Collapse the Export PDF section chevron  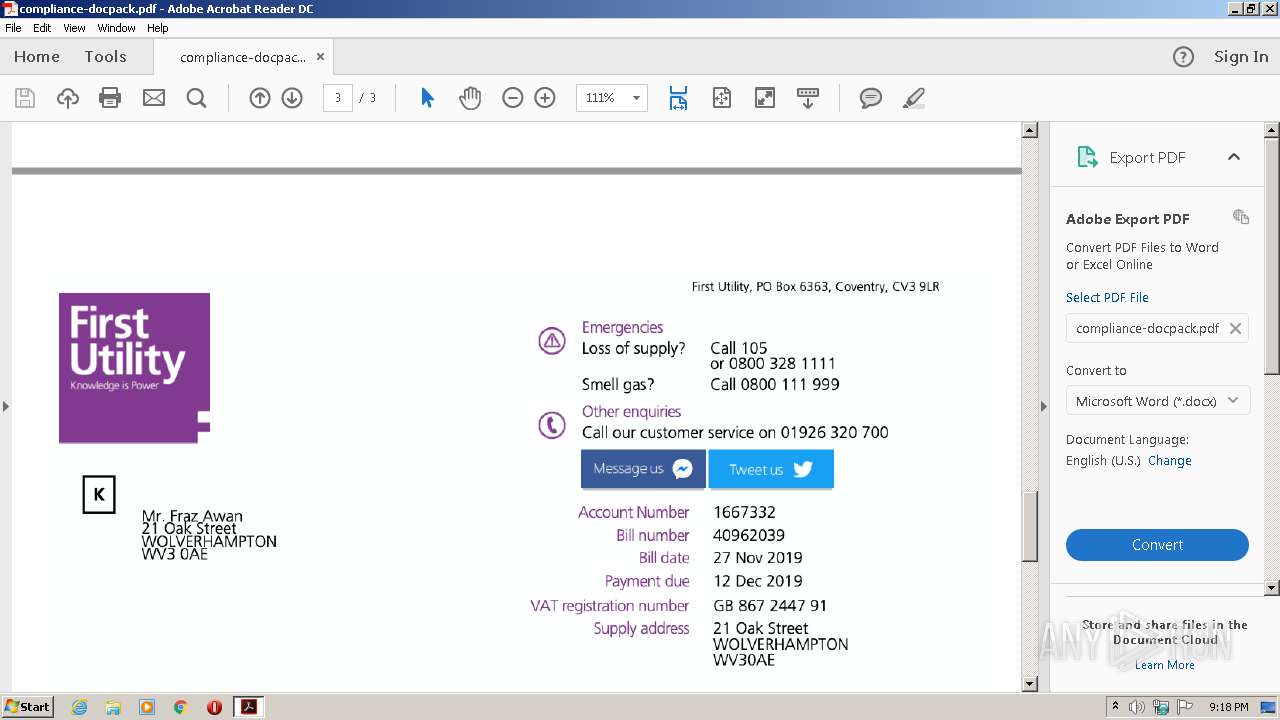(1234, 157)
